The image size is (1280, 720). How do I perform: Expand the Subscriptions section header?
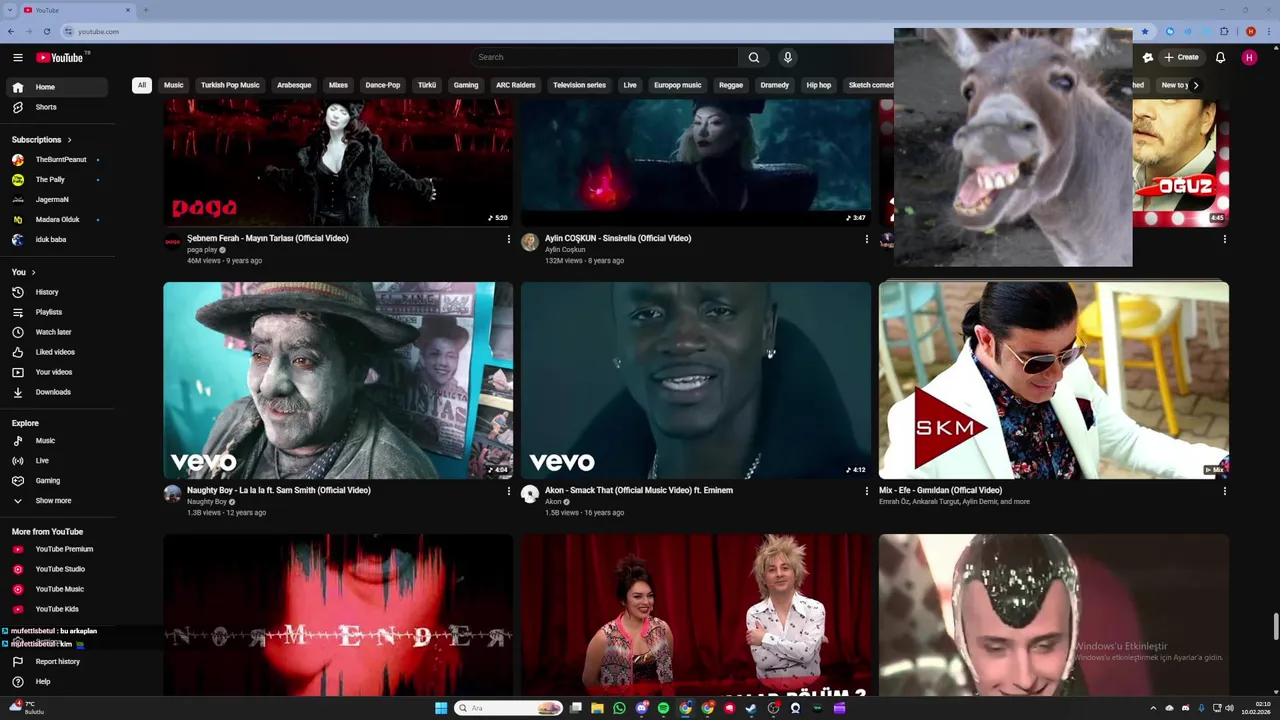click(42, 140)
